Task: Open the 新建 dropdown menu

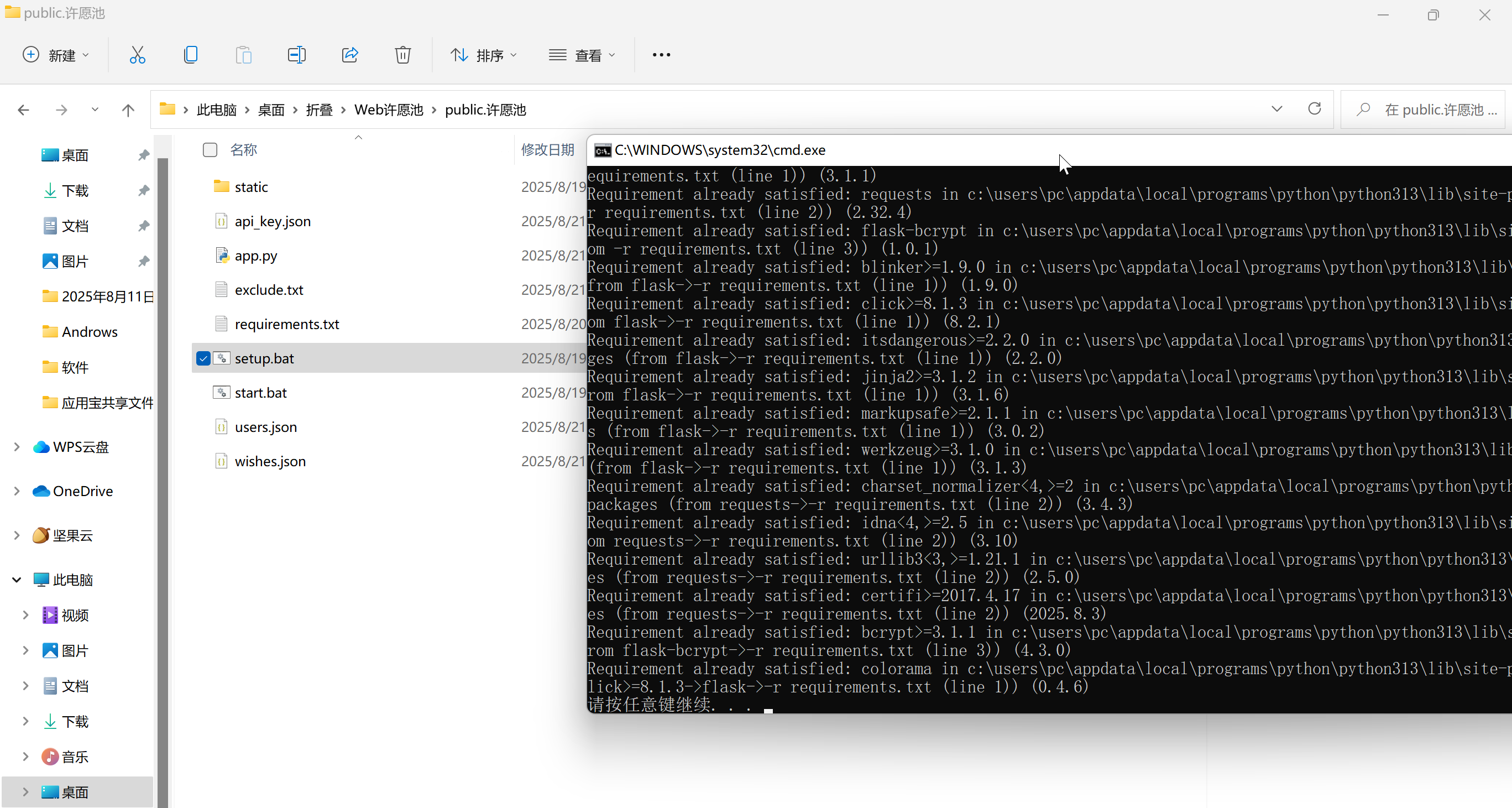Action: point(56,55)
